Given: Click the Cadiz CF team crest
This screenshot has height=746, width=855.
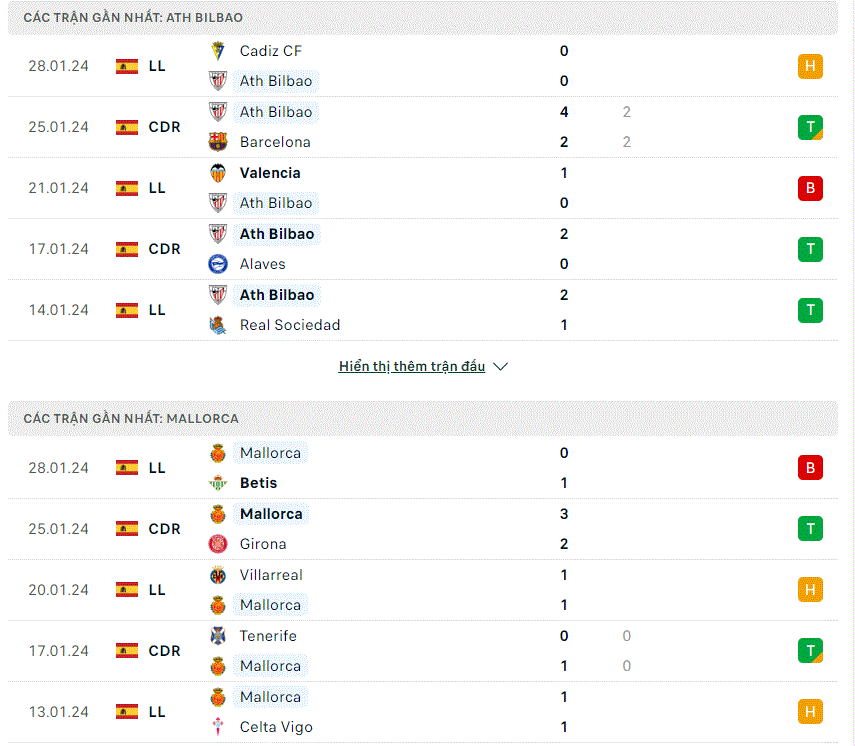Looking at the screenshot, I should pos(218,51).
